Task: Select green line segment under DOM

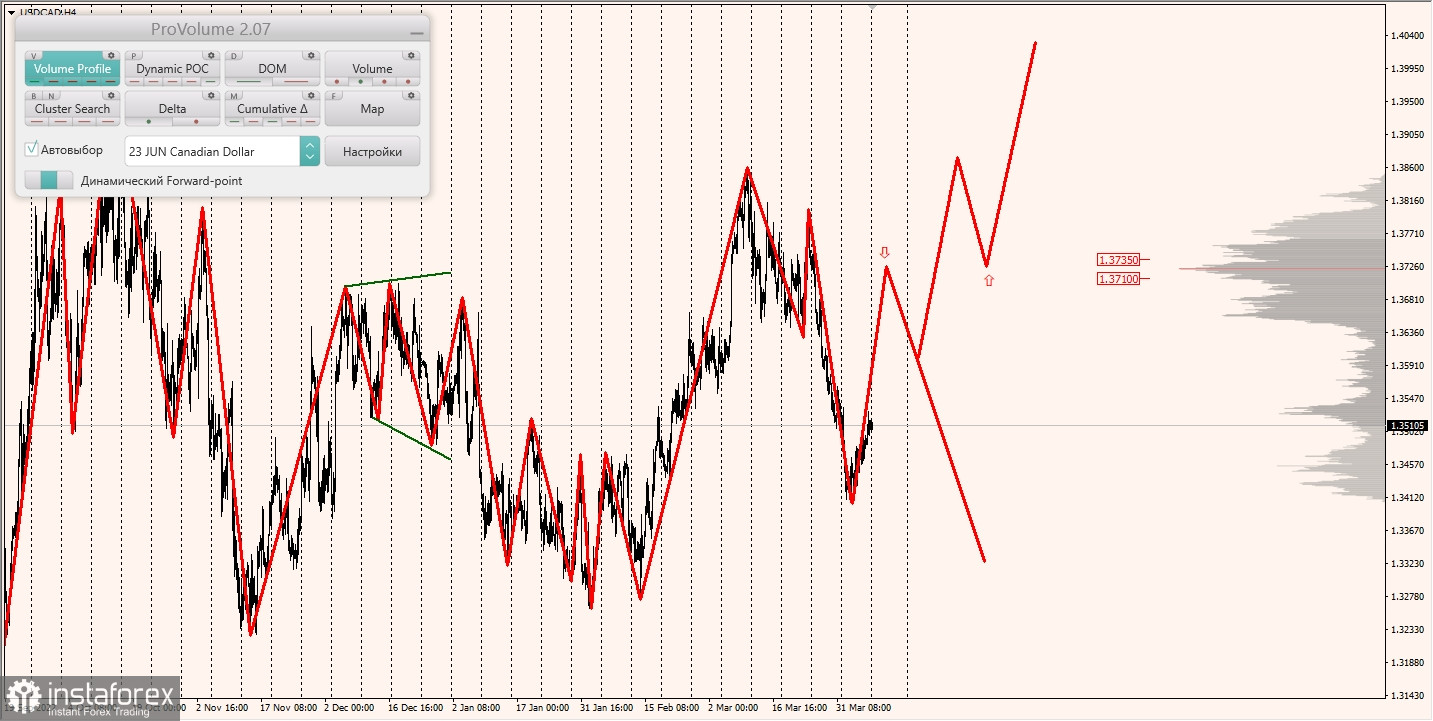Action: coord(249,81)
